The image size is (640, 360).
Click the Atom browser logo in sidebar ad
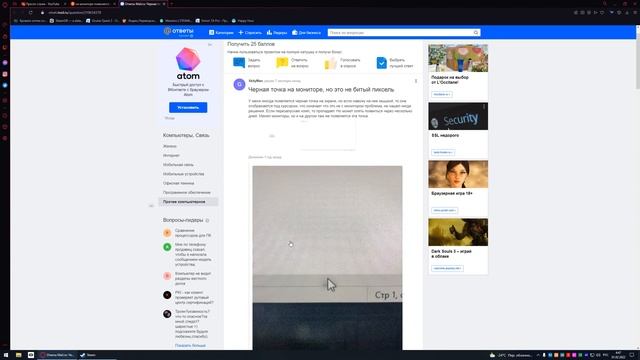[x=188, y=60]
